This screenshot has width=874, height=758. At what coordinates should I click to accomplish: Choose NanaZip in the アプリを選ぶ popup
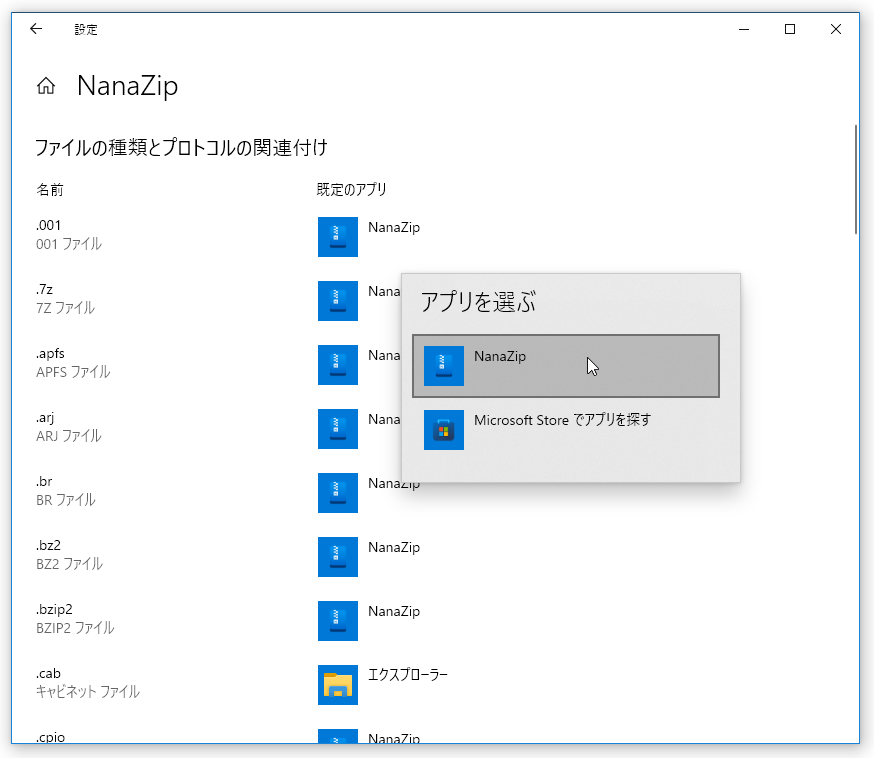tap(566, 366)
